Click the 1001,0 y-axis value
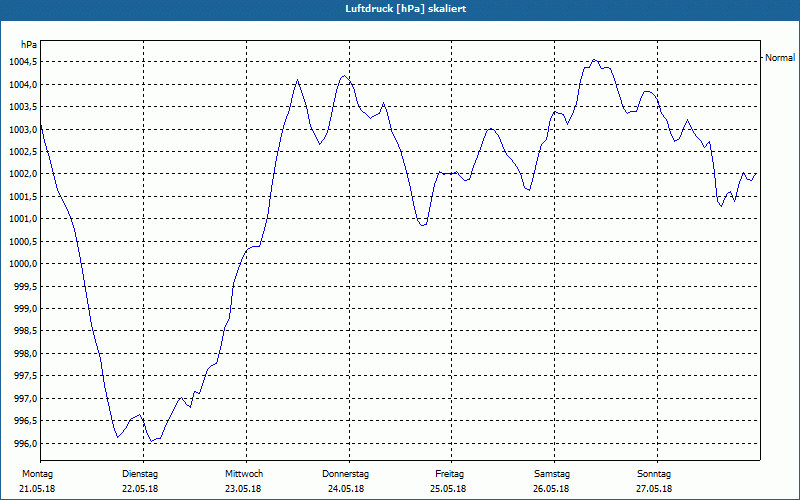Screen dimensions: 800x500 [x=23, y=219]
